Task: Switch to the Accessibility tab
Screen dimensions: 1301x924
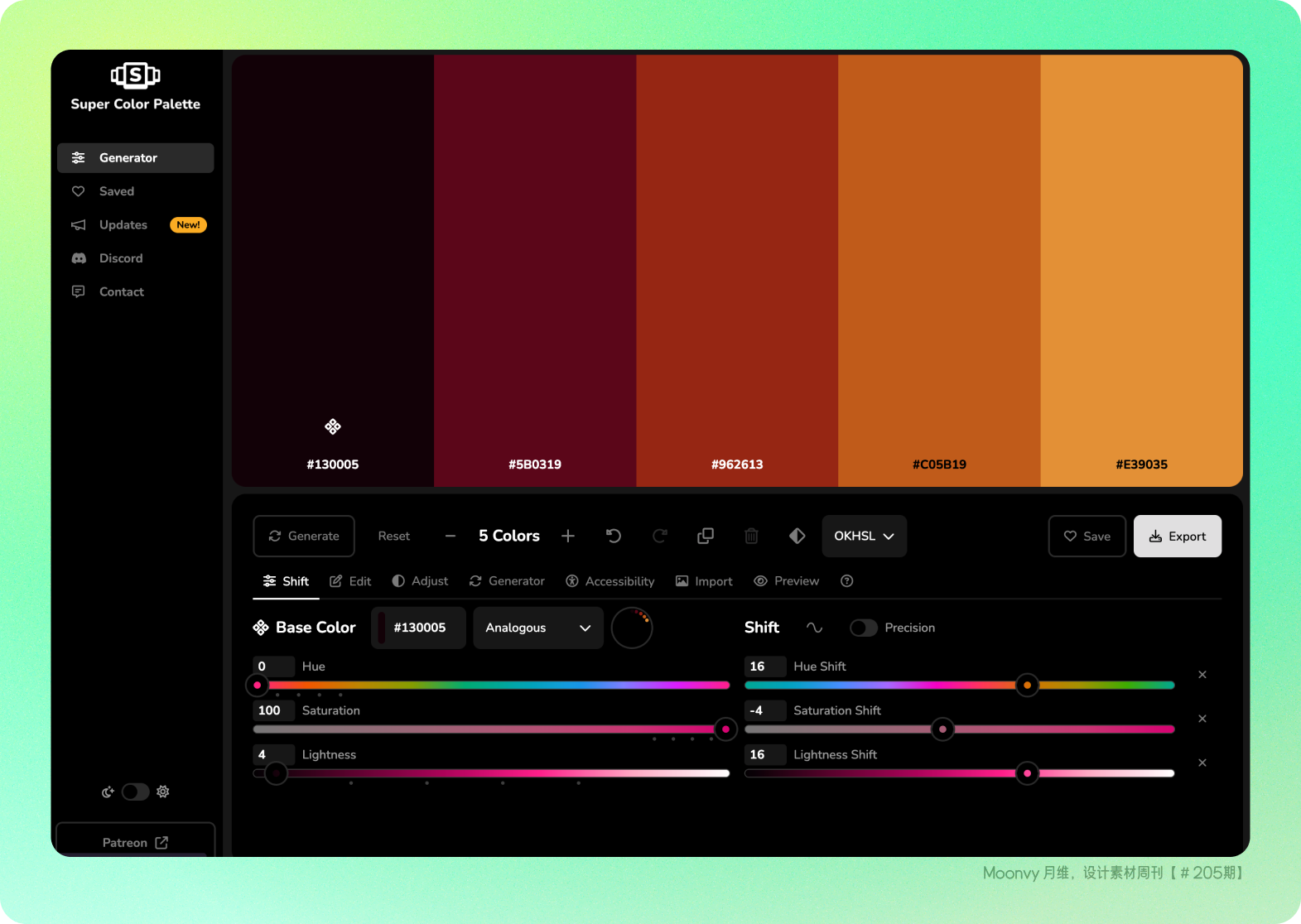Action: (610, 581)
